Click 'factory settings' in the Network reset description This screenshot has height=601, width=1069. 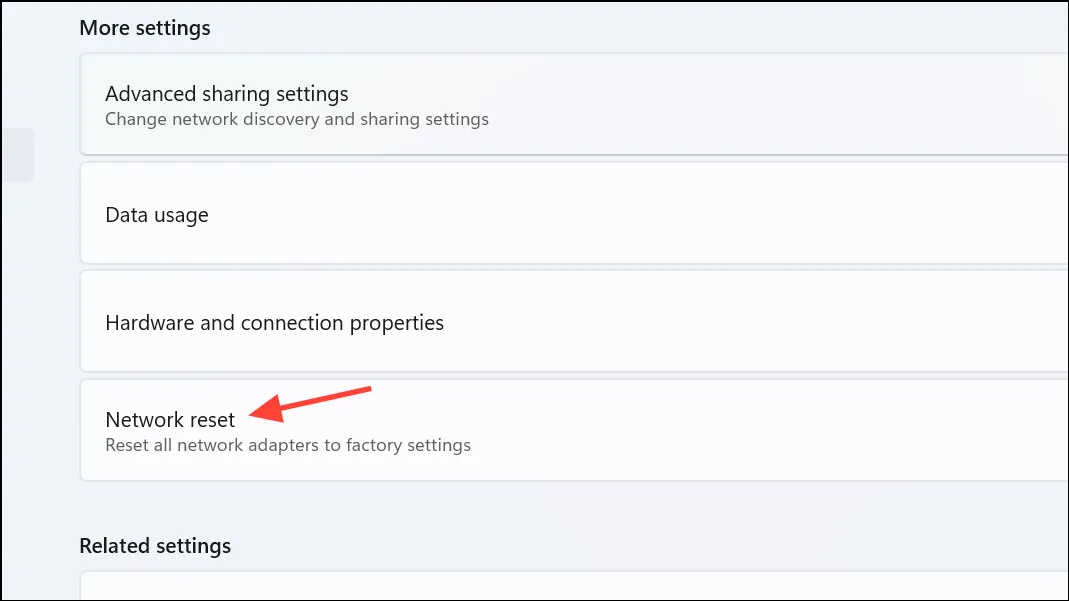(408, 445)
